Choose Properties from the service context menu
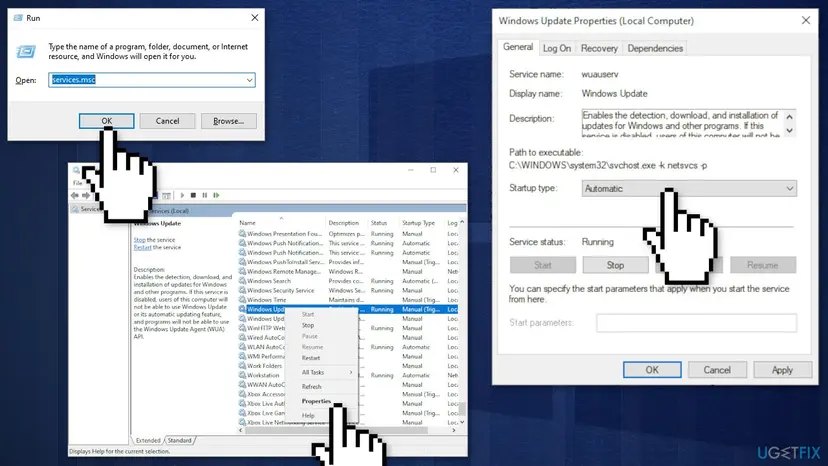 click(x=316, y=401)
